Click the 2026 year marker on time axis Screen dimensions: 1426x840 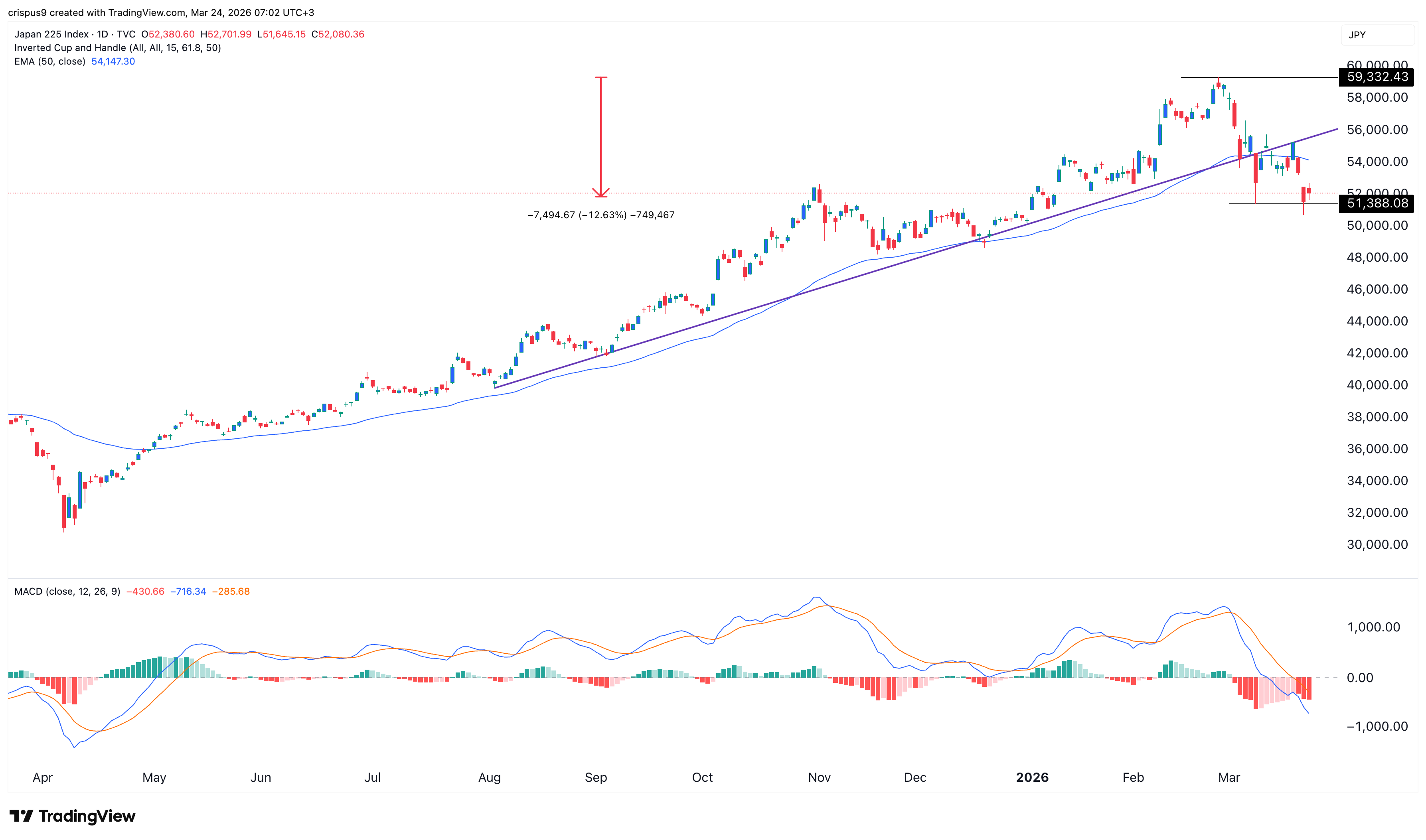tap(1032, 777)
